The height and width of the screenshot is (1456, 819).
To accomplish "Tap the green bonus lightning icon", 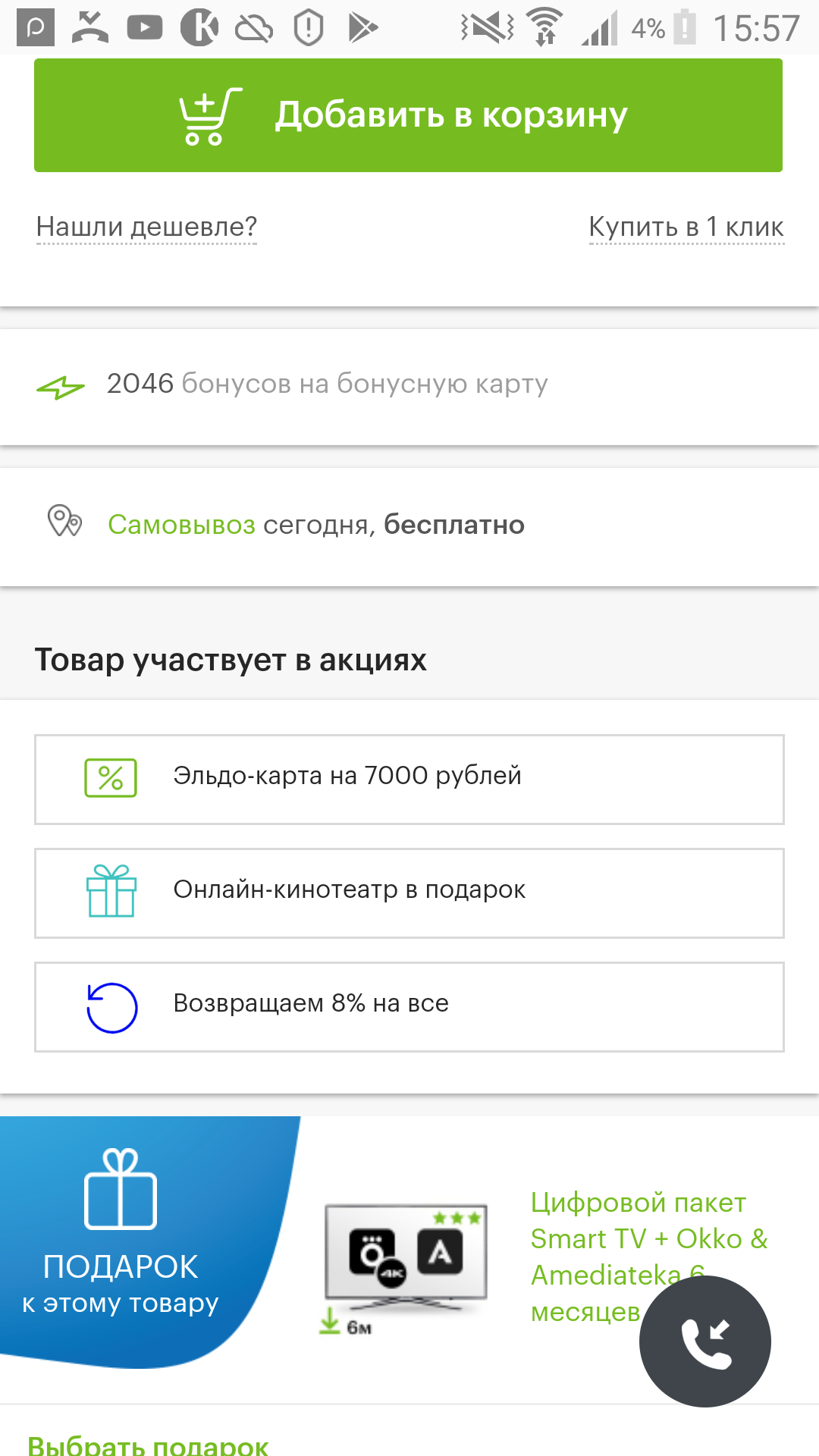I will point(61,388).
